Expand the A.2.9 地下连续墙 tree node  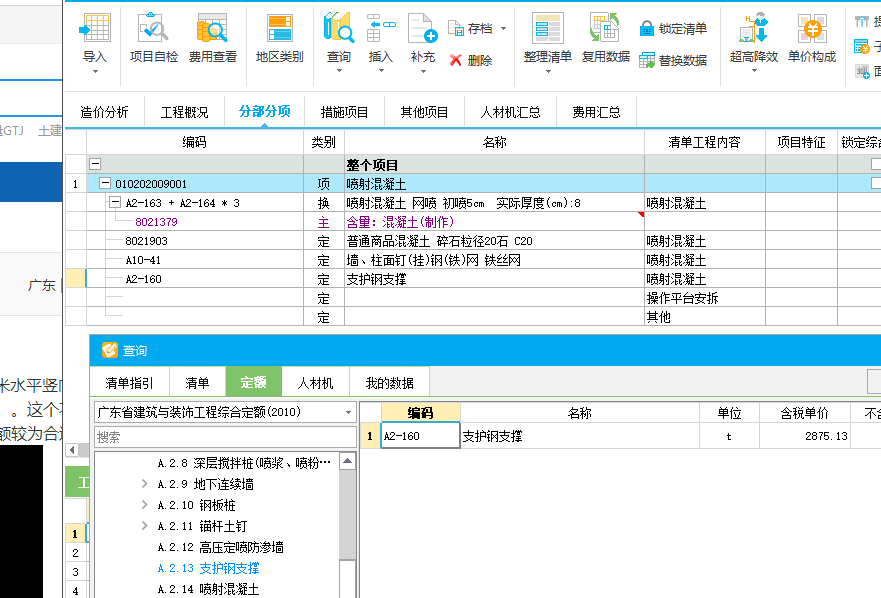click(145, 484)
